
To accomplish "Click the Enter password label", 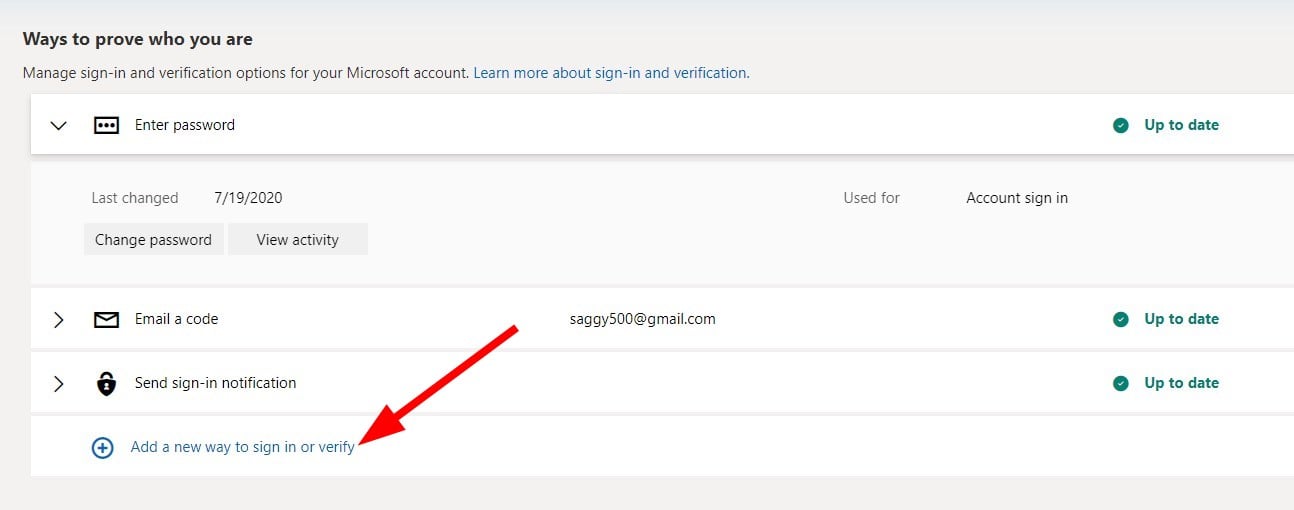I will pyautogui.click(x=185, y=125).
